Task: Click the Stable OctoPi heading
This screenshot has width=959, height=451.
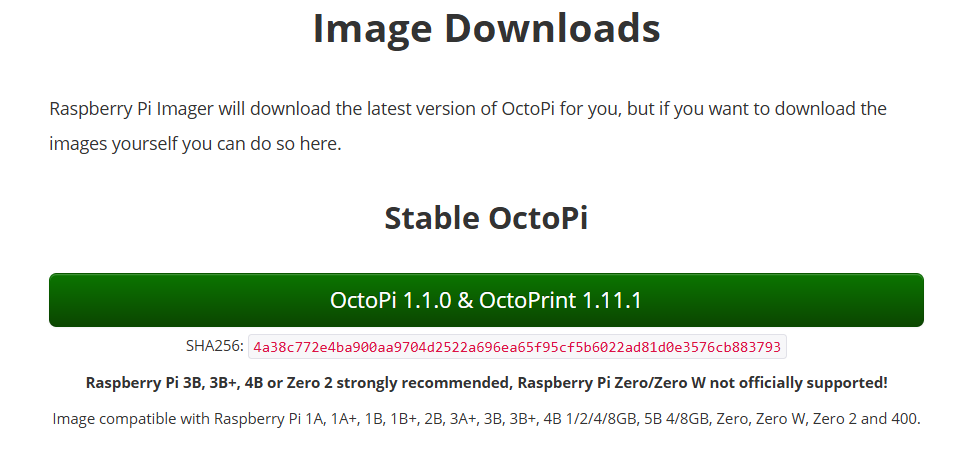Action: 486,218
